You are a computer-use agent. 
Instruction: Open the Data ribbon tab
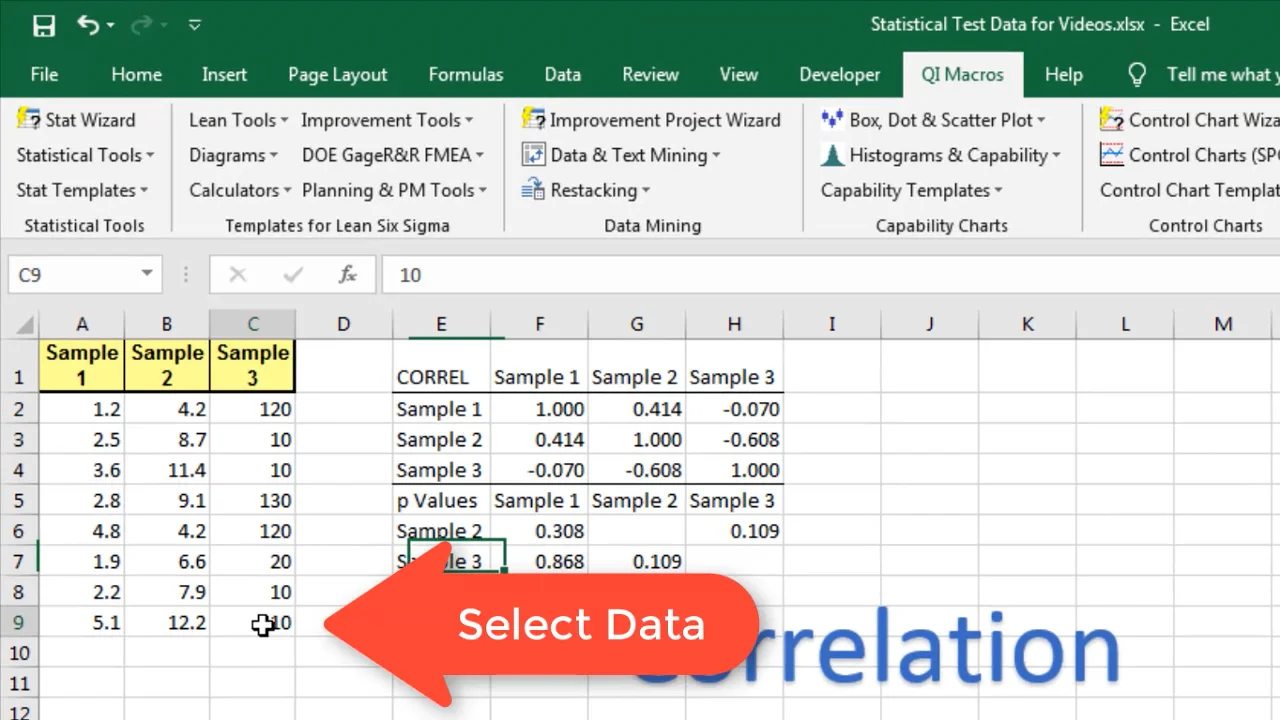[563, 75]
